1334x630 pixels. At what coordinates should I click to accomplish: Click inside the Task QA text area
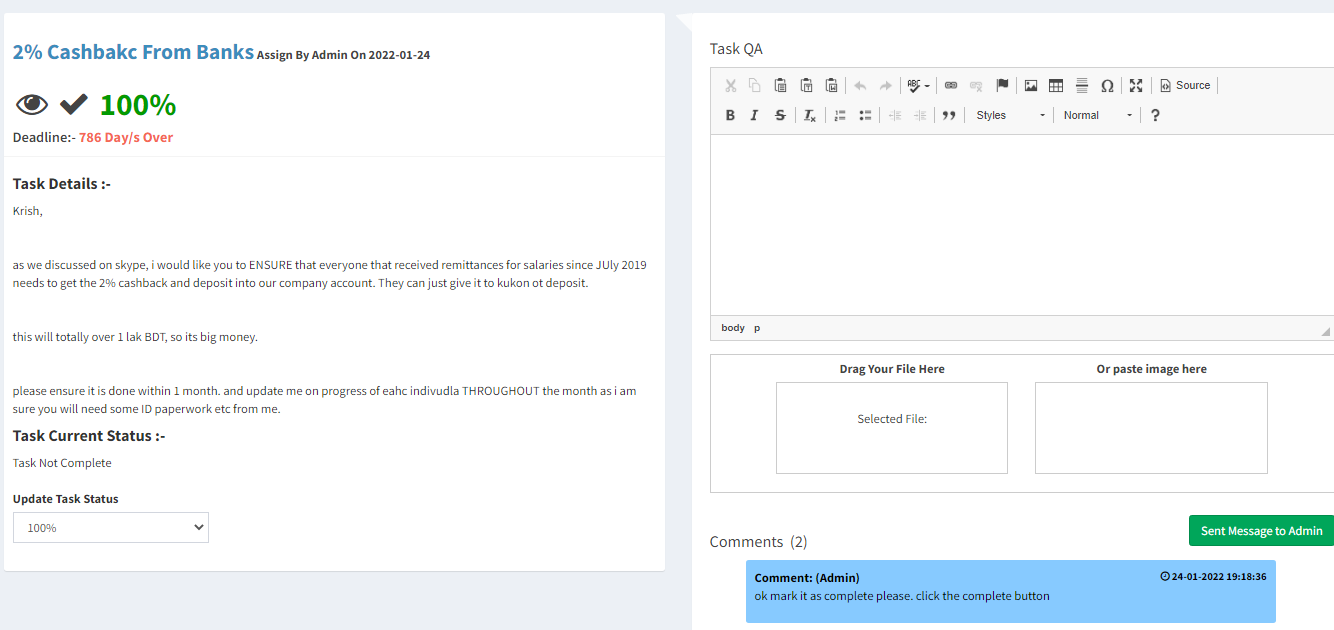tap(1020, 225)
